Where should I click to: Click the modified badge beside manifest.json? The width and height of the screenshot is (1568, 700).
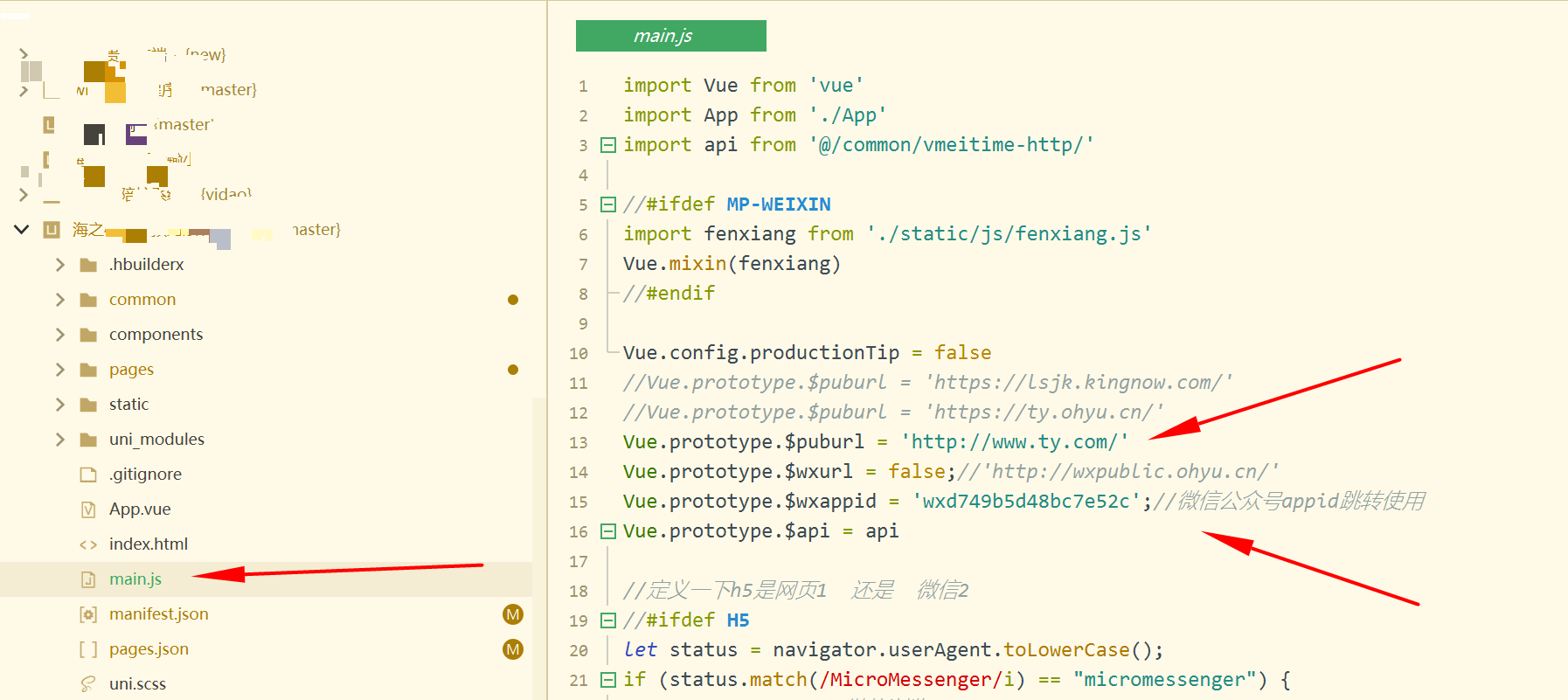pyautogui.click(x=513, y=614)
